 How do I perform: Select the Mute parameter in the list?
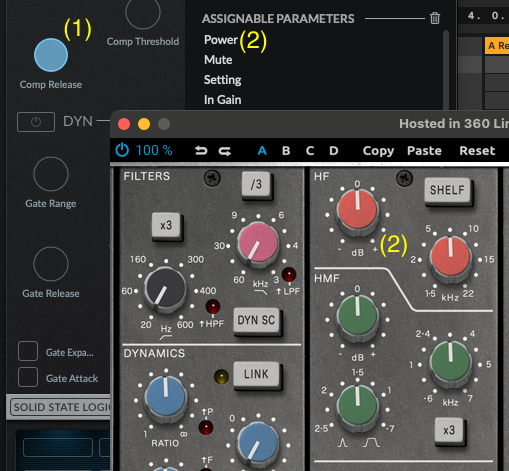pyautogui.click(x=218, y=60)
